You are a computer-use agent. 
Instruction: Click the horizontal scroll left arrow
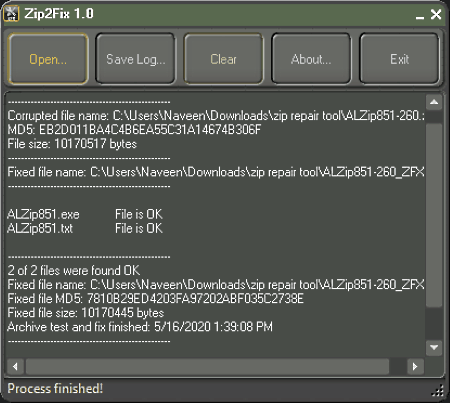click(15, 367)
